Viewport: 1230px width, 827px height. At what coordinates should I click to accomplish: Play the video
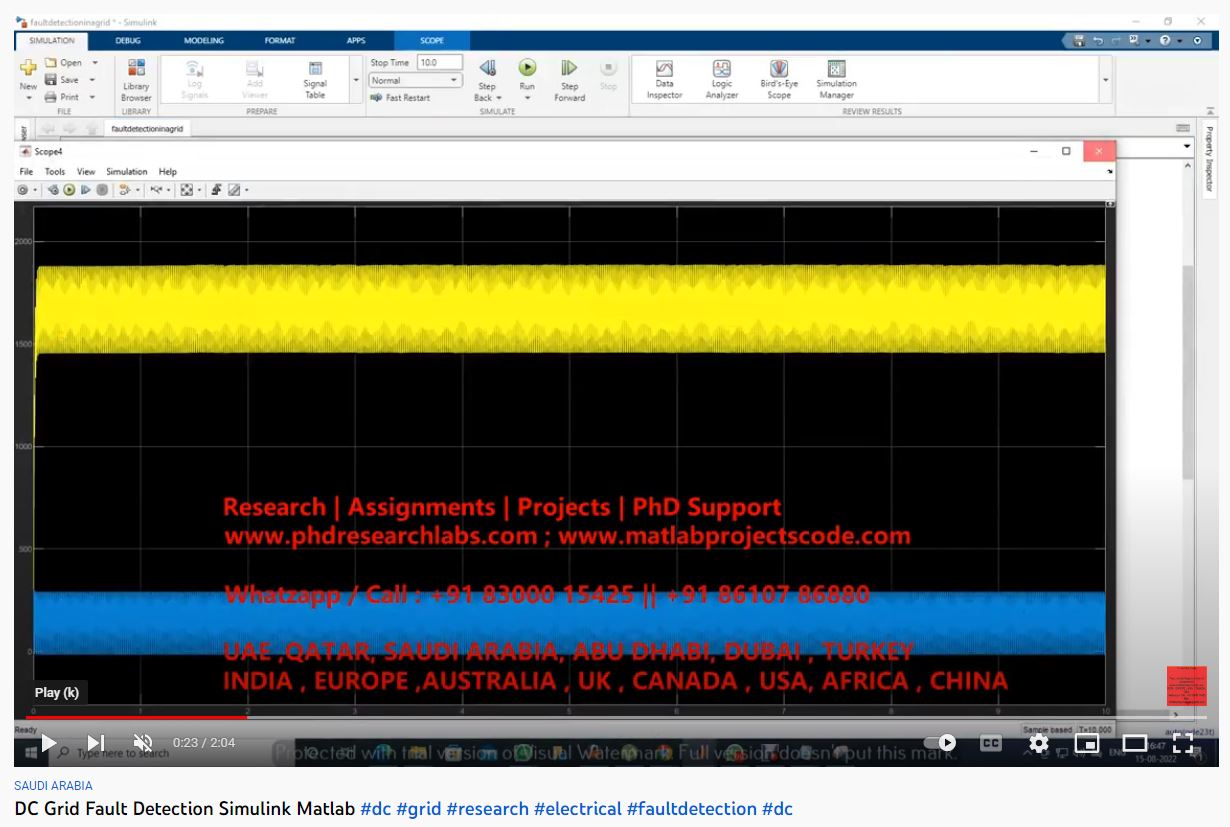(x=48, y=743)
